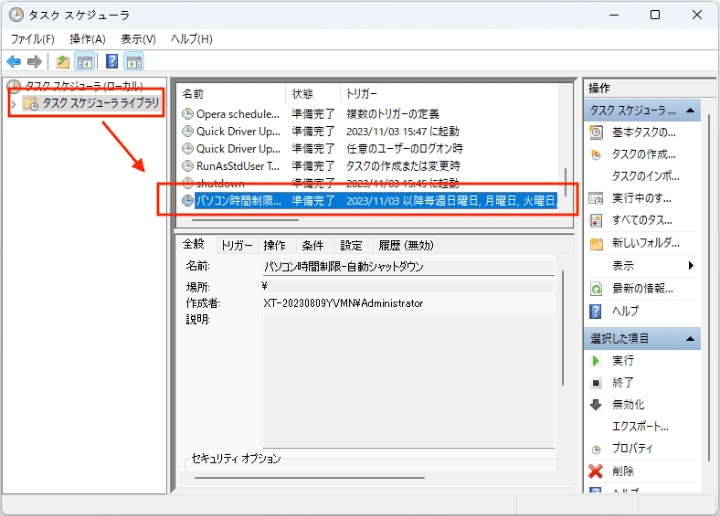This screenshot has width=720, height=516.
Task: Click the back arrow in the toolbar
Action: tap(14, 61)
